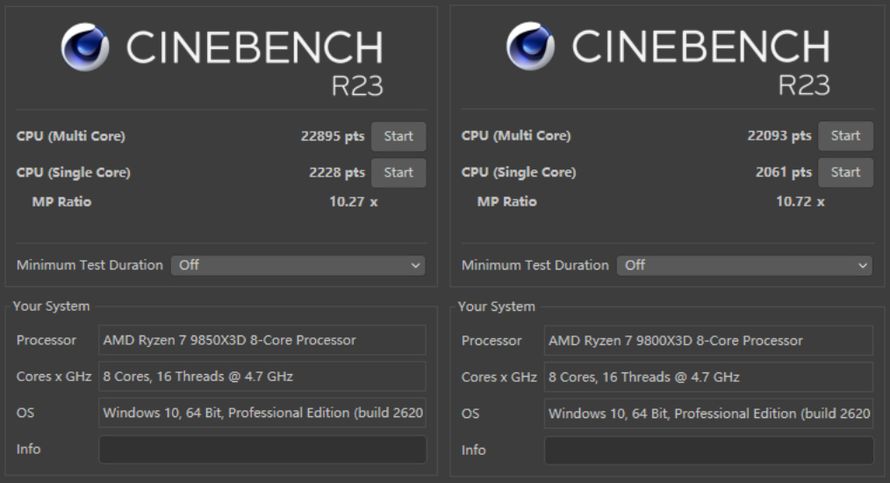Start the Single Core test scoring 2228 pts
This screenshot has width=890, height=483.
(398, 172)
